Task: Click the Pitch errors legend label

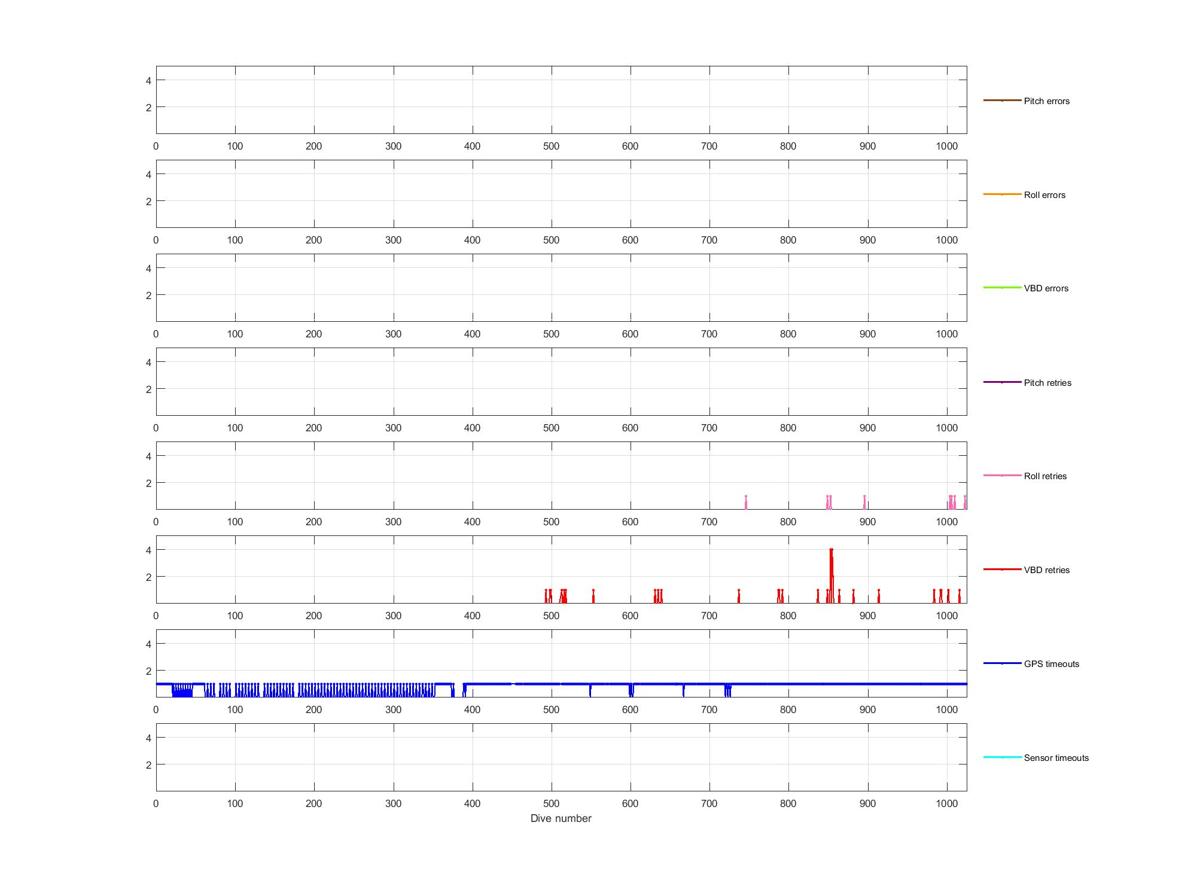Action: 1046,101
